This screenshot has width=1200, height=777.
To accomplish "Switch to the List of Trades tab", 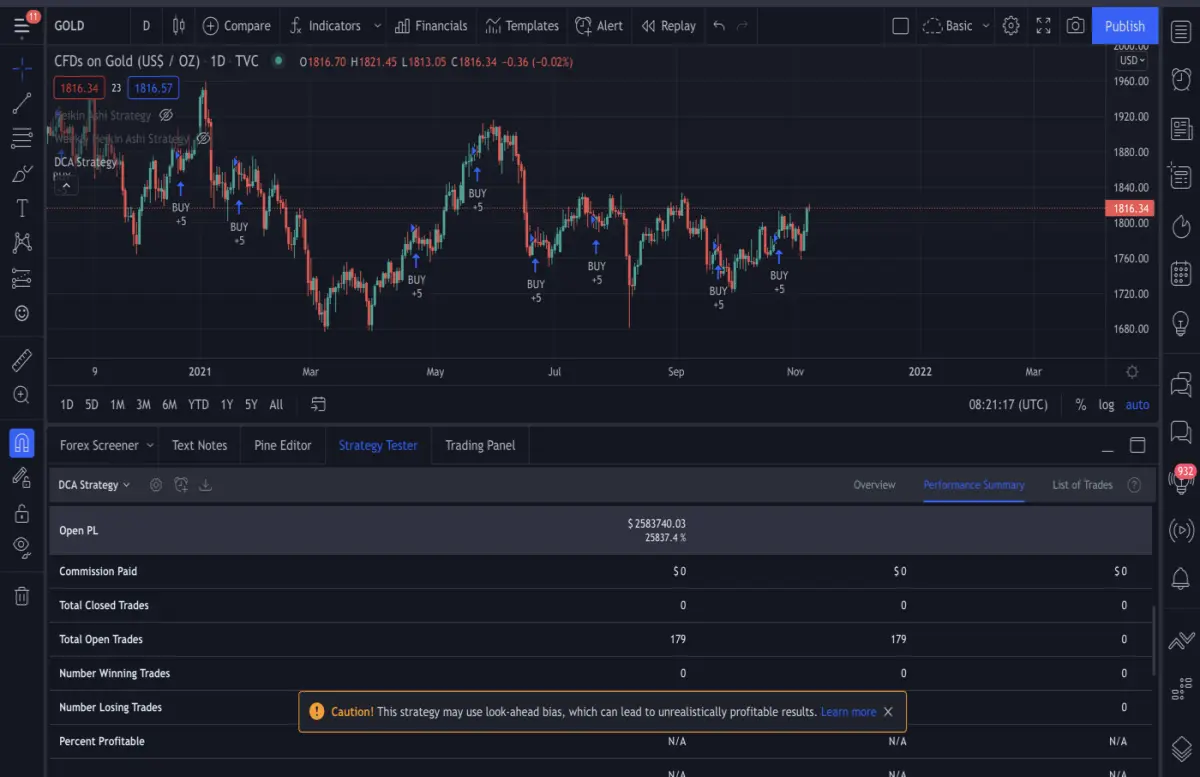I will pyautogui.click(x=1082, y=485).
